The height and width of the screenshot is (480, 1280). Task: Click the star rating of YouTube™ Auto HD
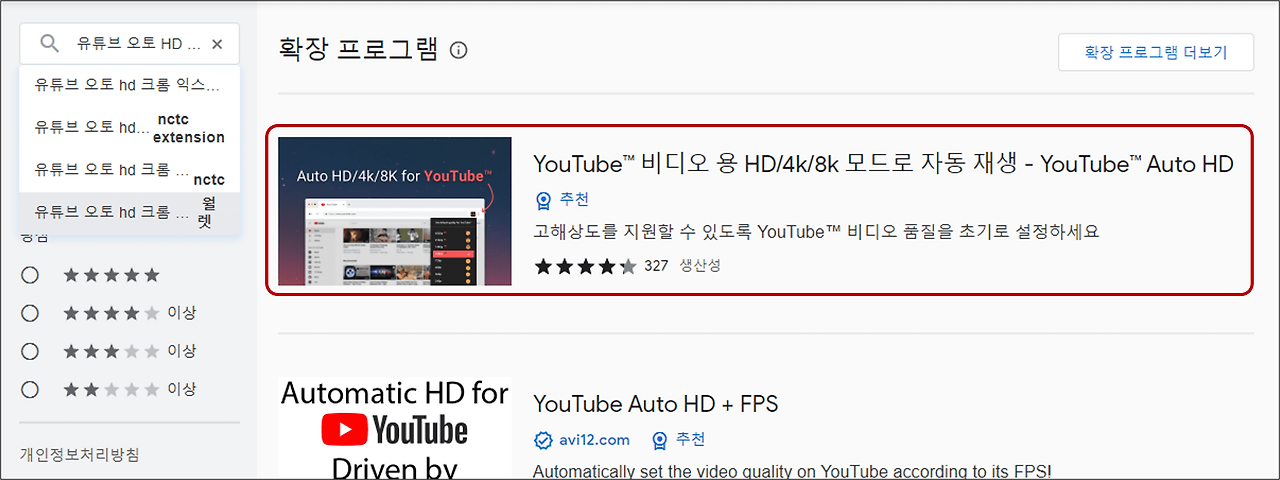tap(585, 266)
